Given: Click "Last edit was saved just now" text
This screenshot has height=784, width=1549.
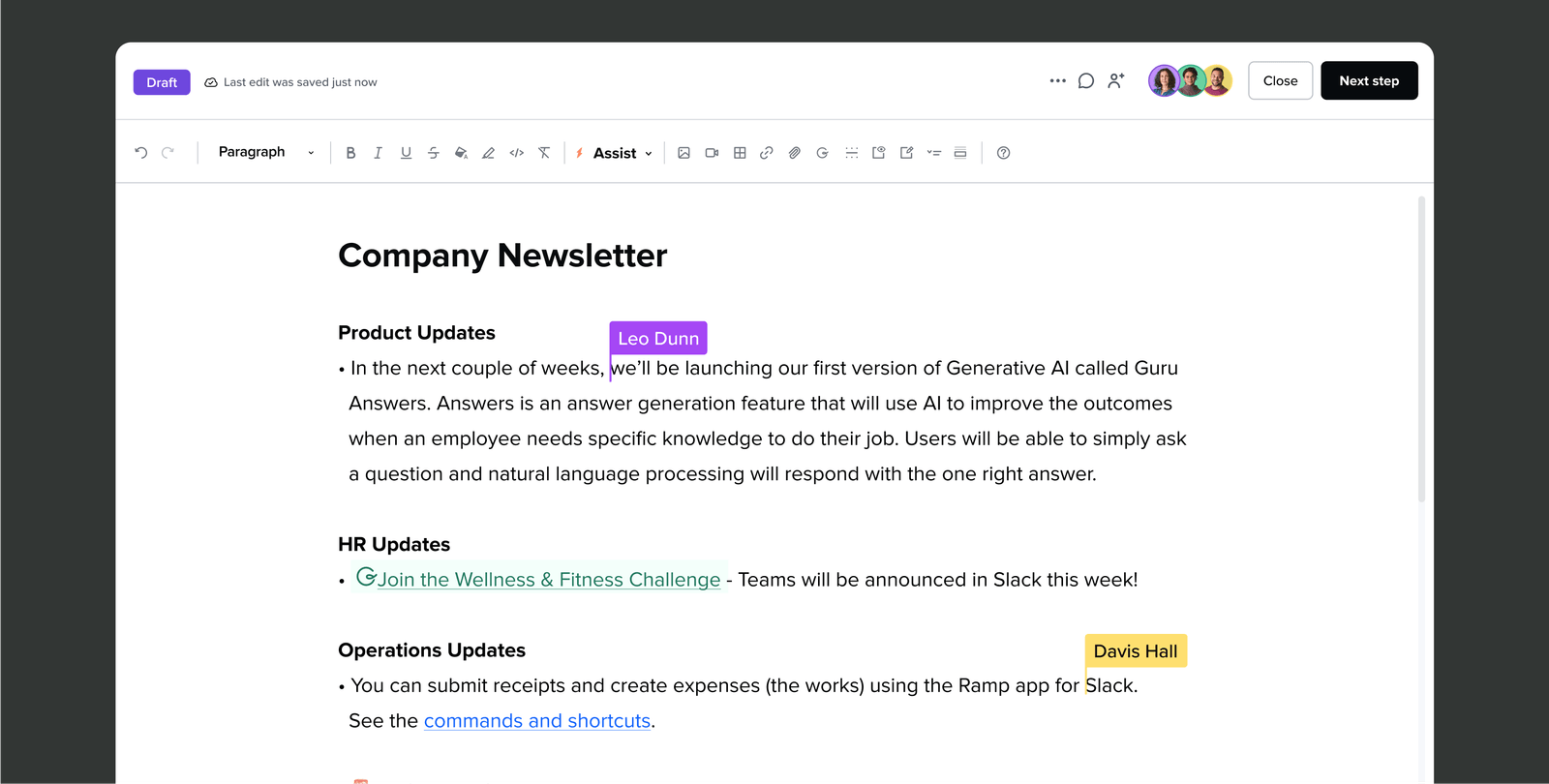Looking at the screenshot, I should [300, 82].
